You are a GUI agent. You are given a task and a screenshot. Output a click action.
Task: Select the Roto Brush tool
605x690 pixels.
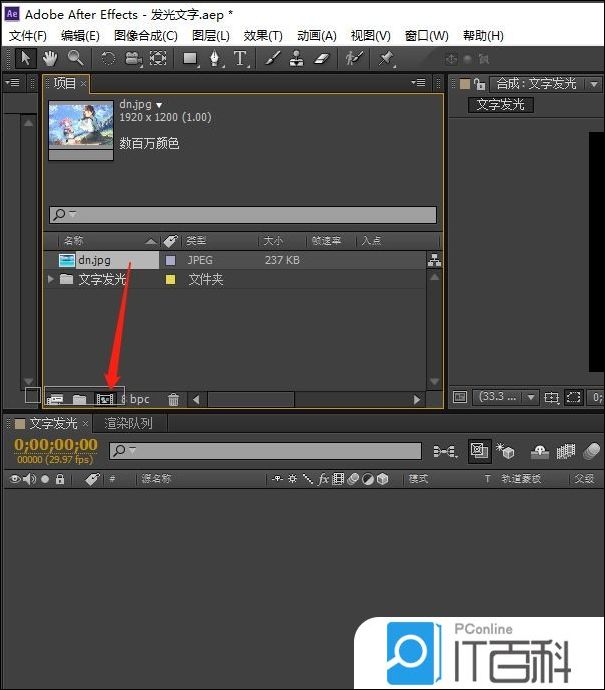[x=354, y=58]
